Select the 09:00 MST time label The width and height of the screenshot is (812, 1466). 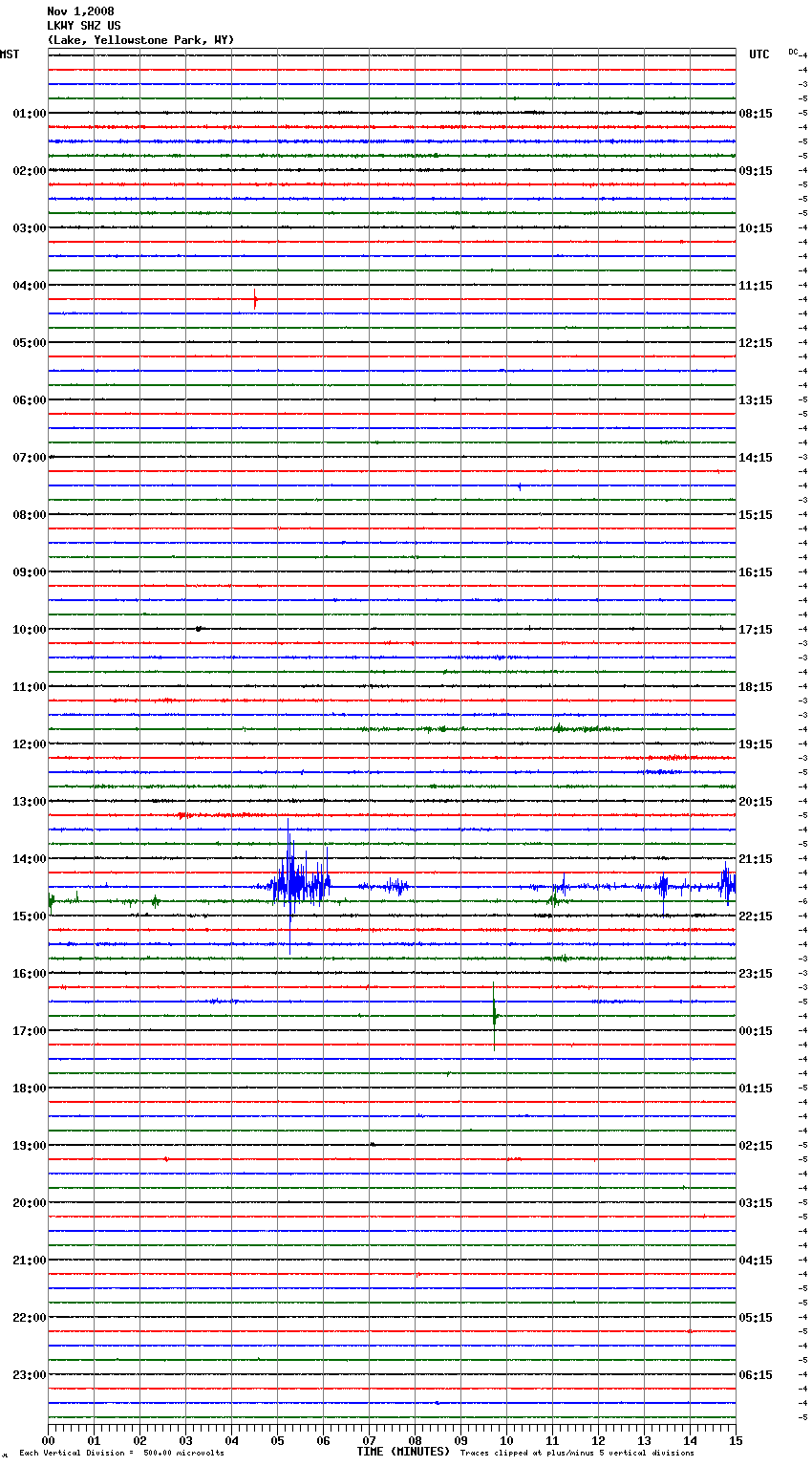30,572
